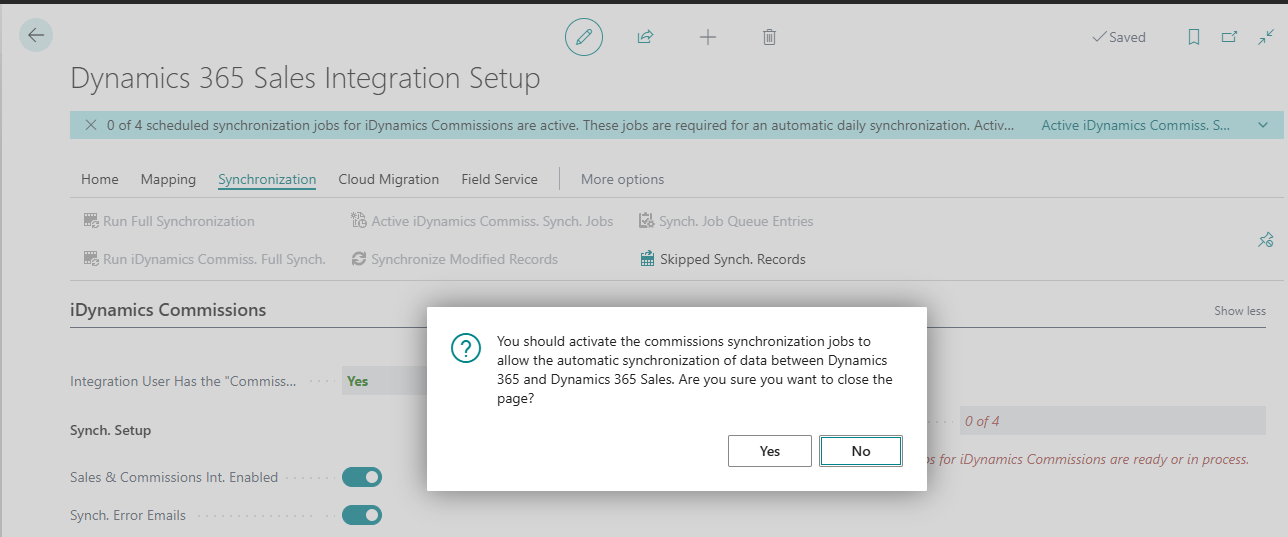Click the iDynamics Commissions section heading
This screenshot has height=537, width=1288.
(168, 310)
